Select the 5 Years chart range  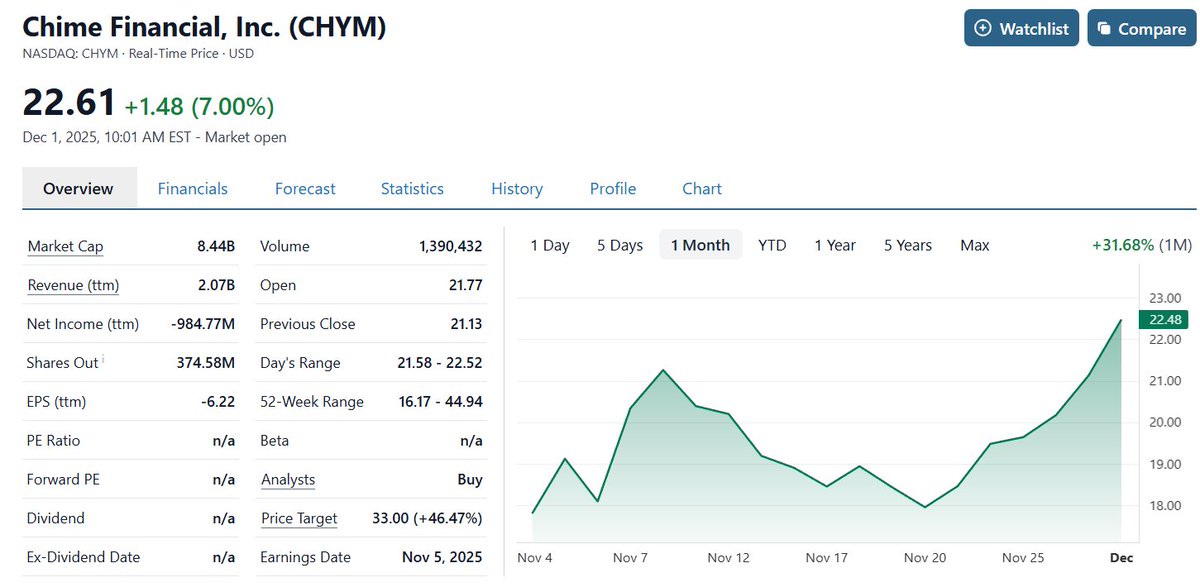(908, 245)
